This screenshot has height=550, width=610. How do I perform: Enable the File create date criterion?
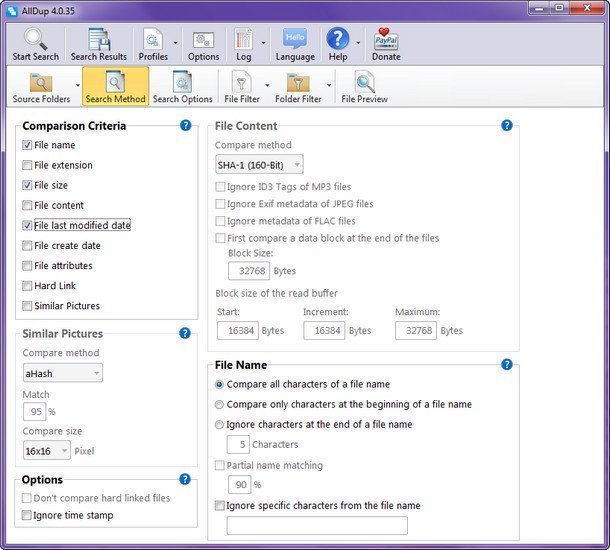pos(27,245)
